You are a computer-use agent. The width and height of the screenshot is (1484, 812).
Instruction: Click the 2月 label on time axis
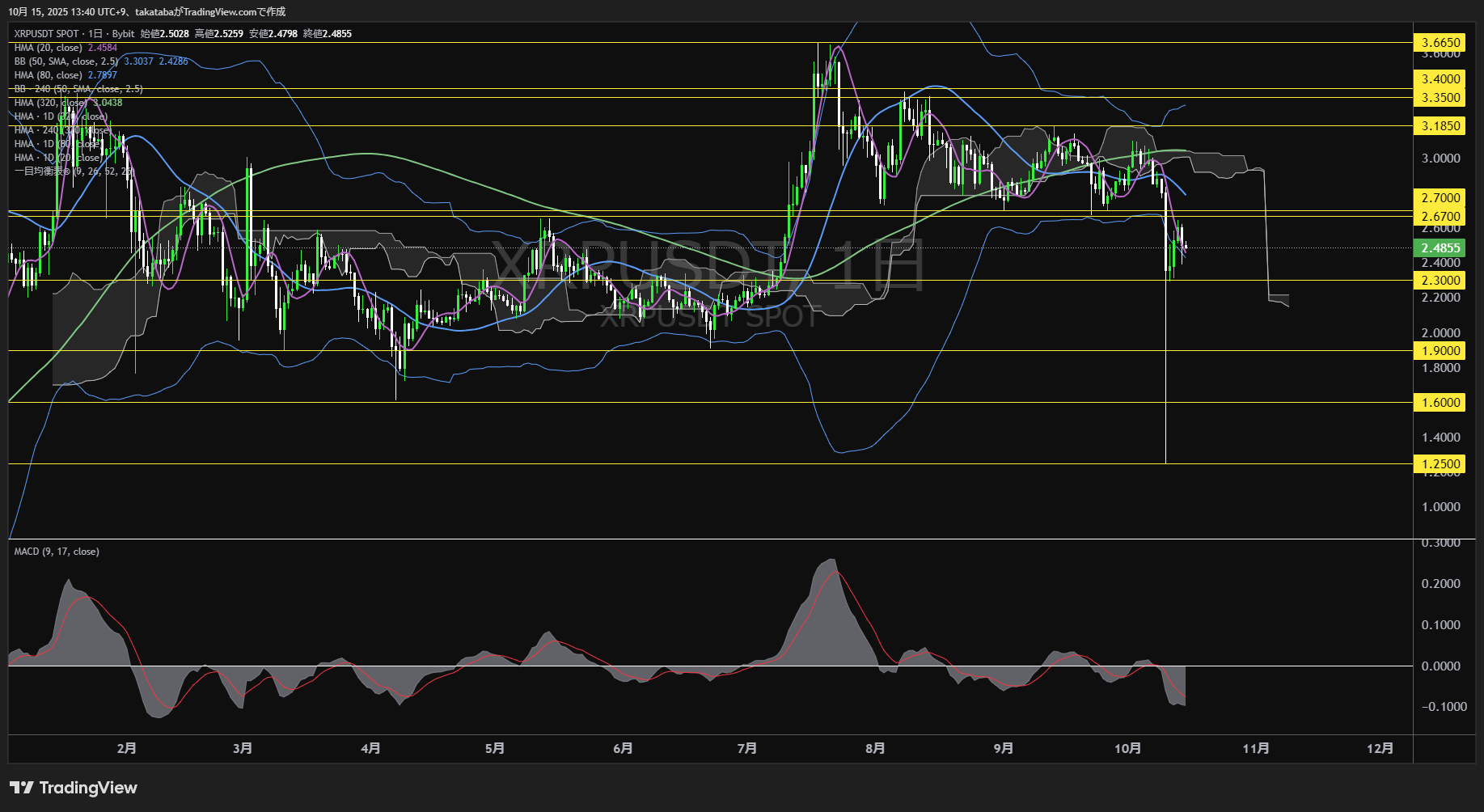pyautogui.click(x=126, y=748)
